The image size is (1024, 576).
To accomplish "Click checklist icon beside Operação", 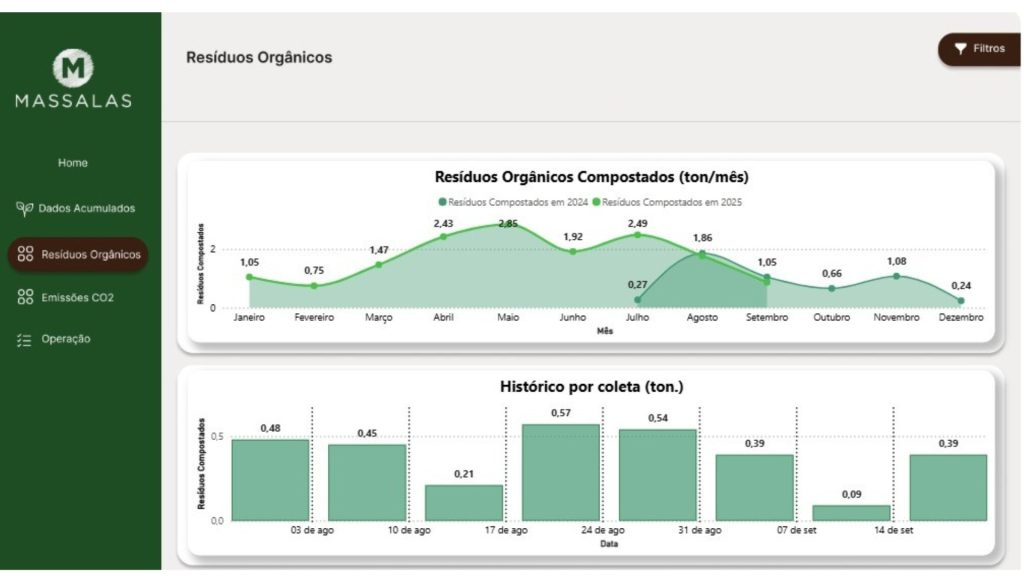I will tap(24, 340).
